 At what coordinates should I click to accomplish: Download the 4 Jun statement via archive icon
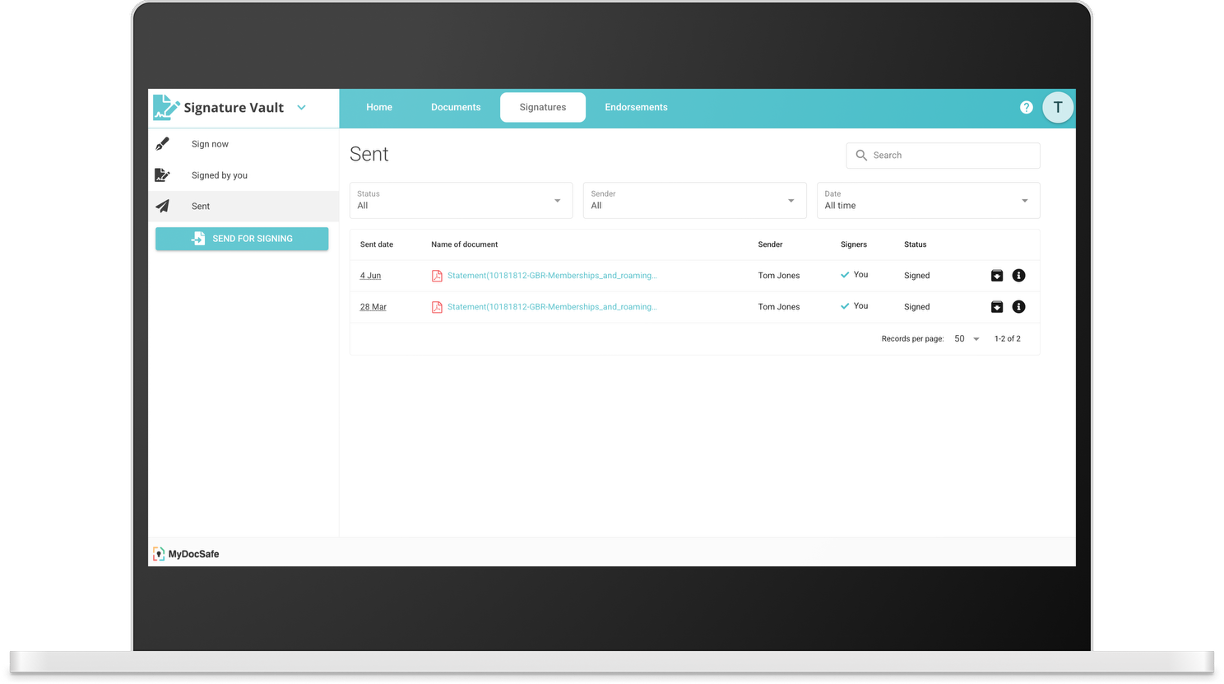(996, 275)
